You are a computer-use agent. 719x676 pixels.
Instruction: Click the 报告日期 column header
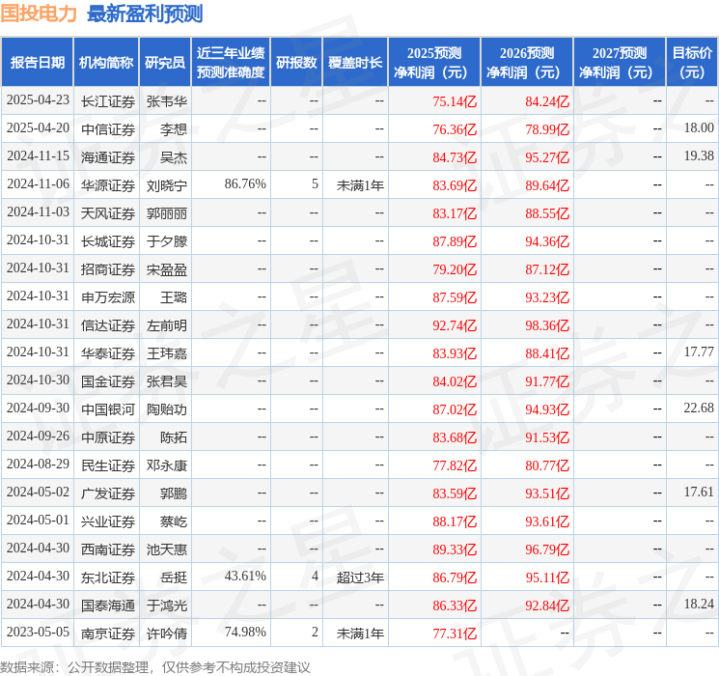[x=37, y=62]
